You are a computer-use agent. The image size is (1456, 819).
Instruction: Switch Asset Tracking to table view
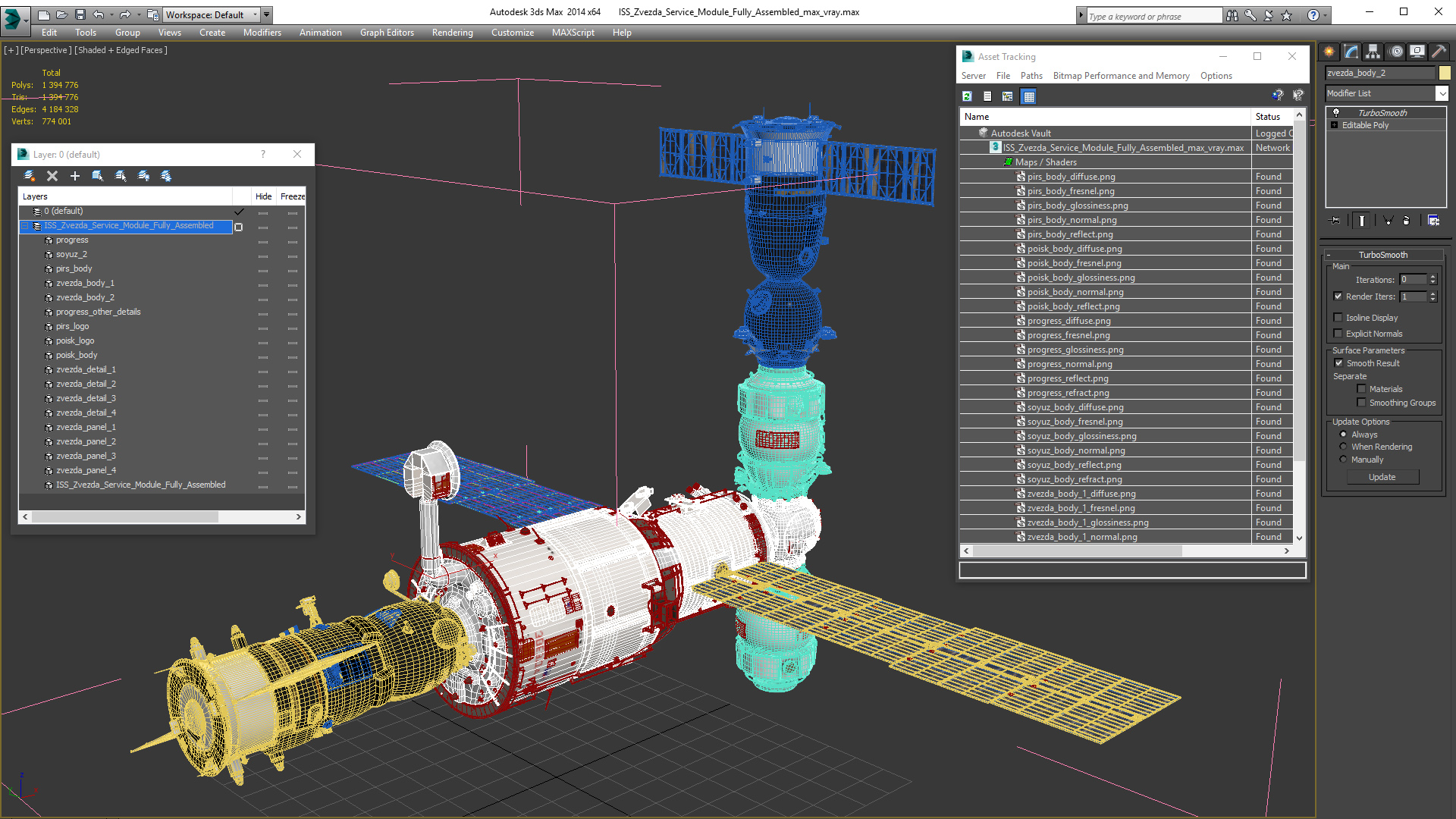coord(1028,96)
